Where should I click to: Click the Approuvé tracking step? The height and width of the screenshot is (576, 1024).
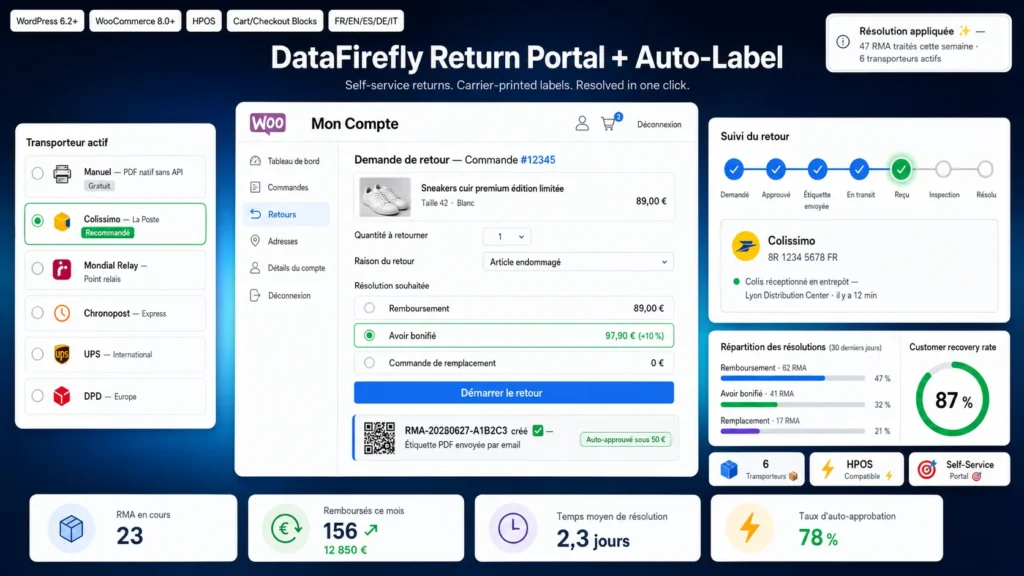coord(776,170)
